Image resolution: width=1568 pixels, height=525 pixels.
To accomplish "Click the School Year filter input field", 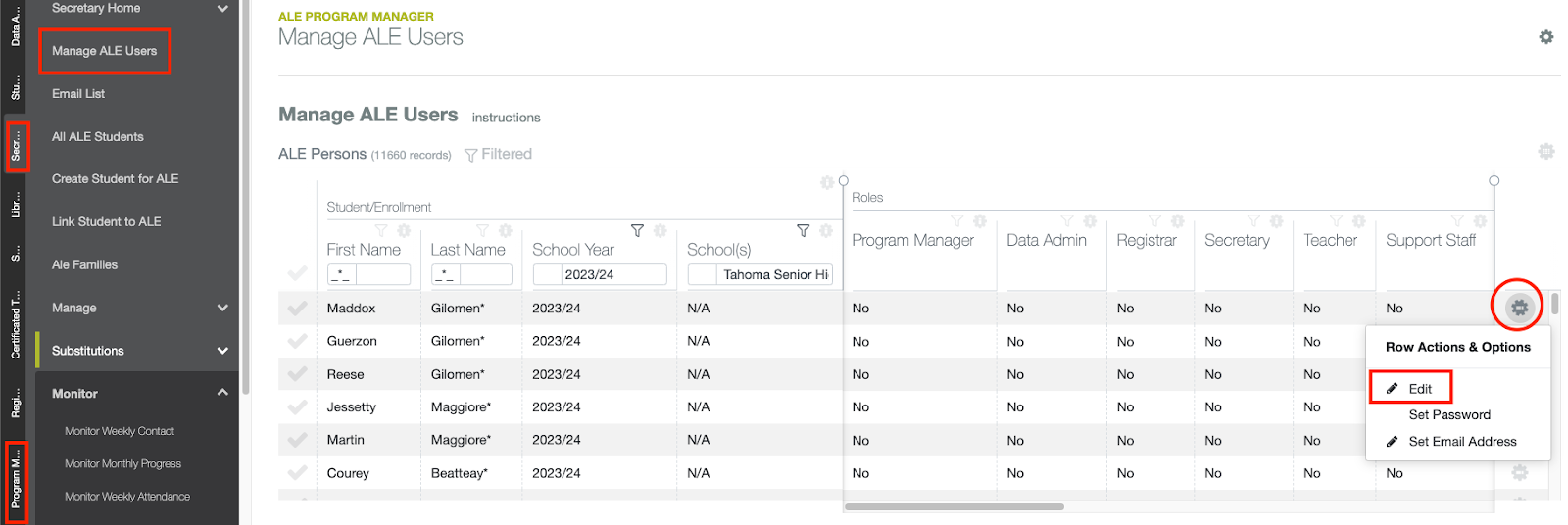I will point(613,275).
